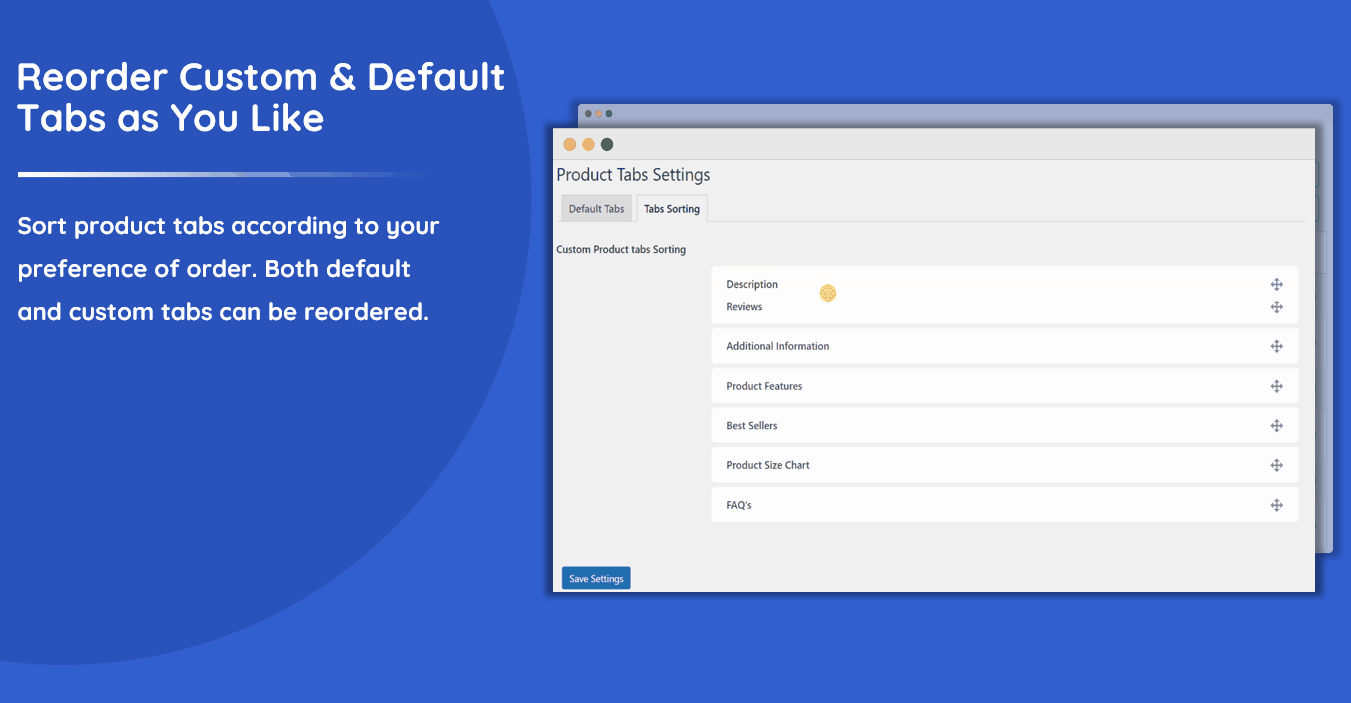1351x703 pixels.
Task: Click the FAQ's row reorder icon
Action: coord(1276,505)
